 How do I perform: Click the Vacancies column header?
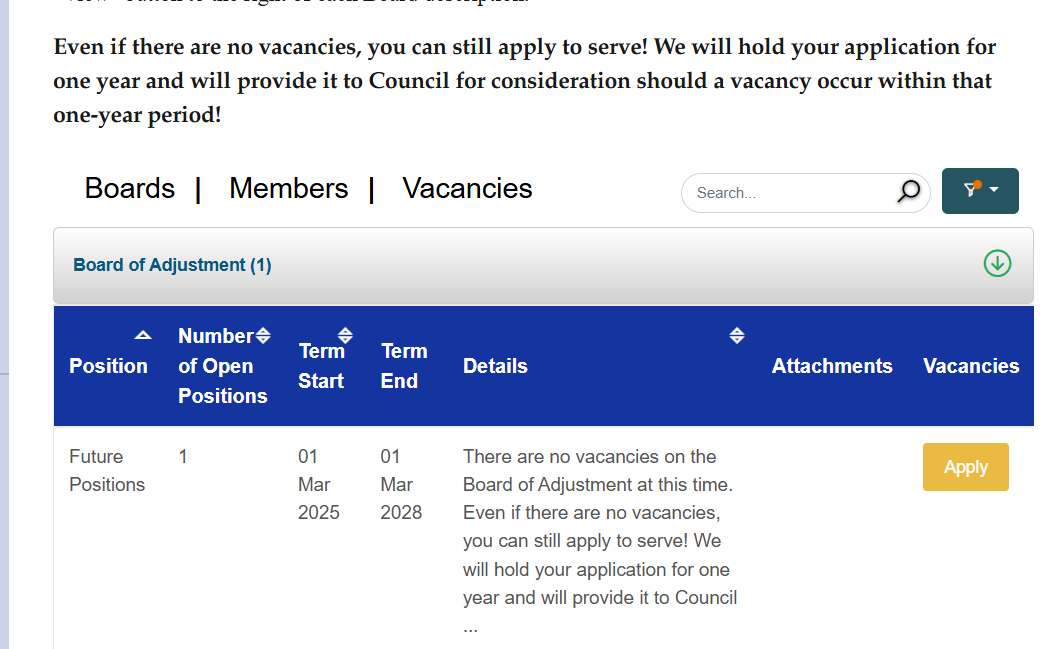click(x=971, y=366)
